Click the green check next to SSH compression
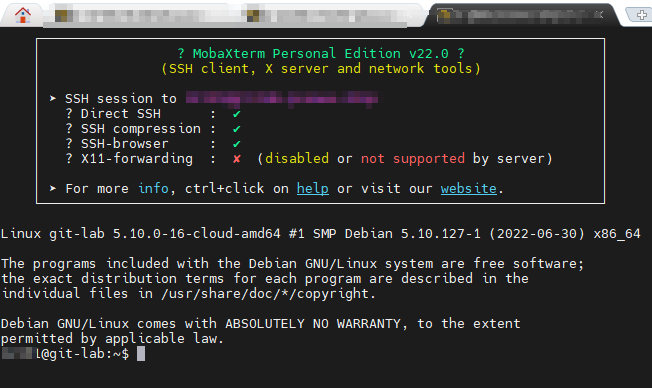The width and height of the screenshot is (652, 388). [237, 129]
